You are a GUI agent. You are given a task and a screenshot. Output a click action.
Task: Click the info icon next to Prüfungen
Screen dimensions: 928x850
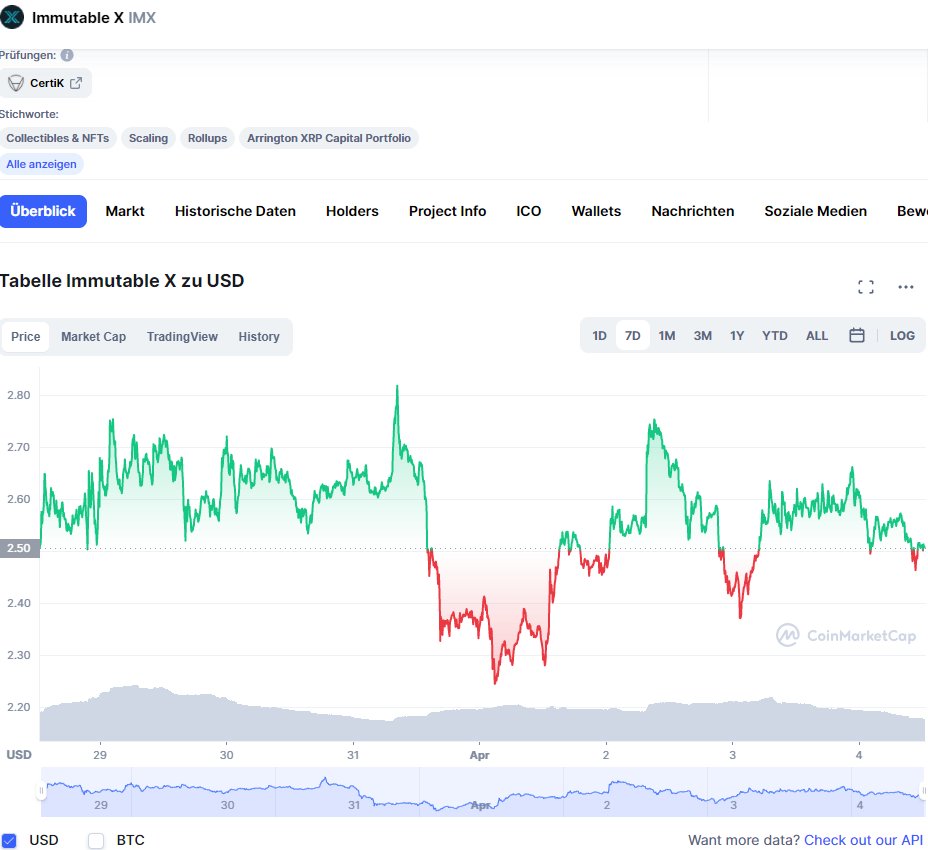(x=67, y=55)
